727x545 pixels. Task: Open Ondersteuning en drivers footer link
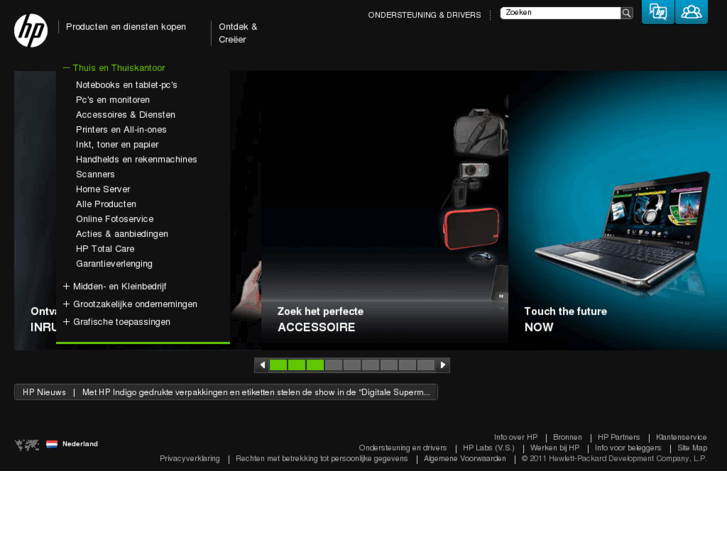click(403, 448)
